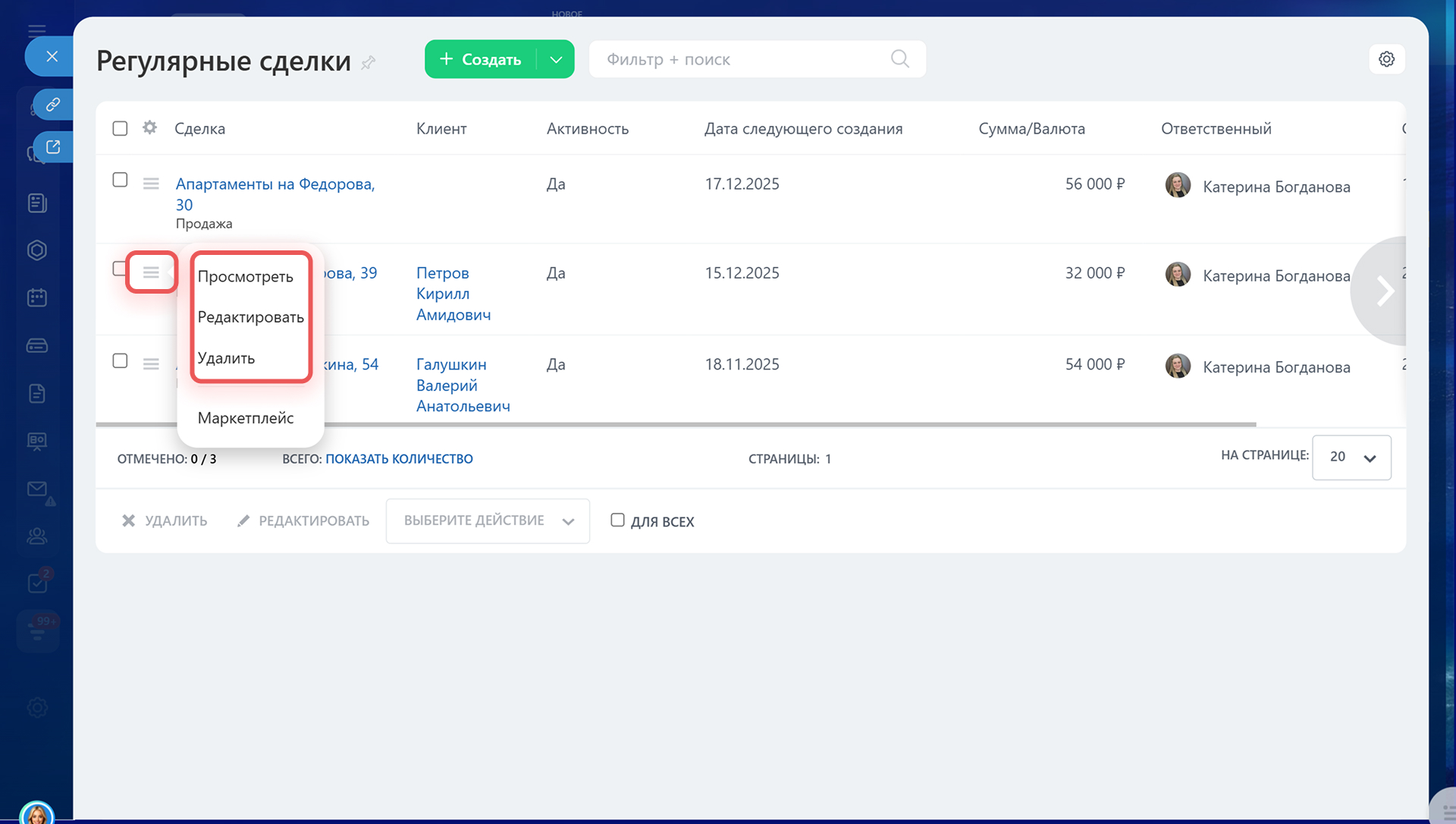This screenshot has width=1456, height=824.
Task: Click 'Показать количество' link
Action: tap(399, 458)
